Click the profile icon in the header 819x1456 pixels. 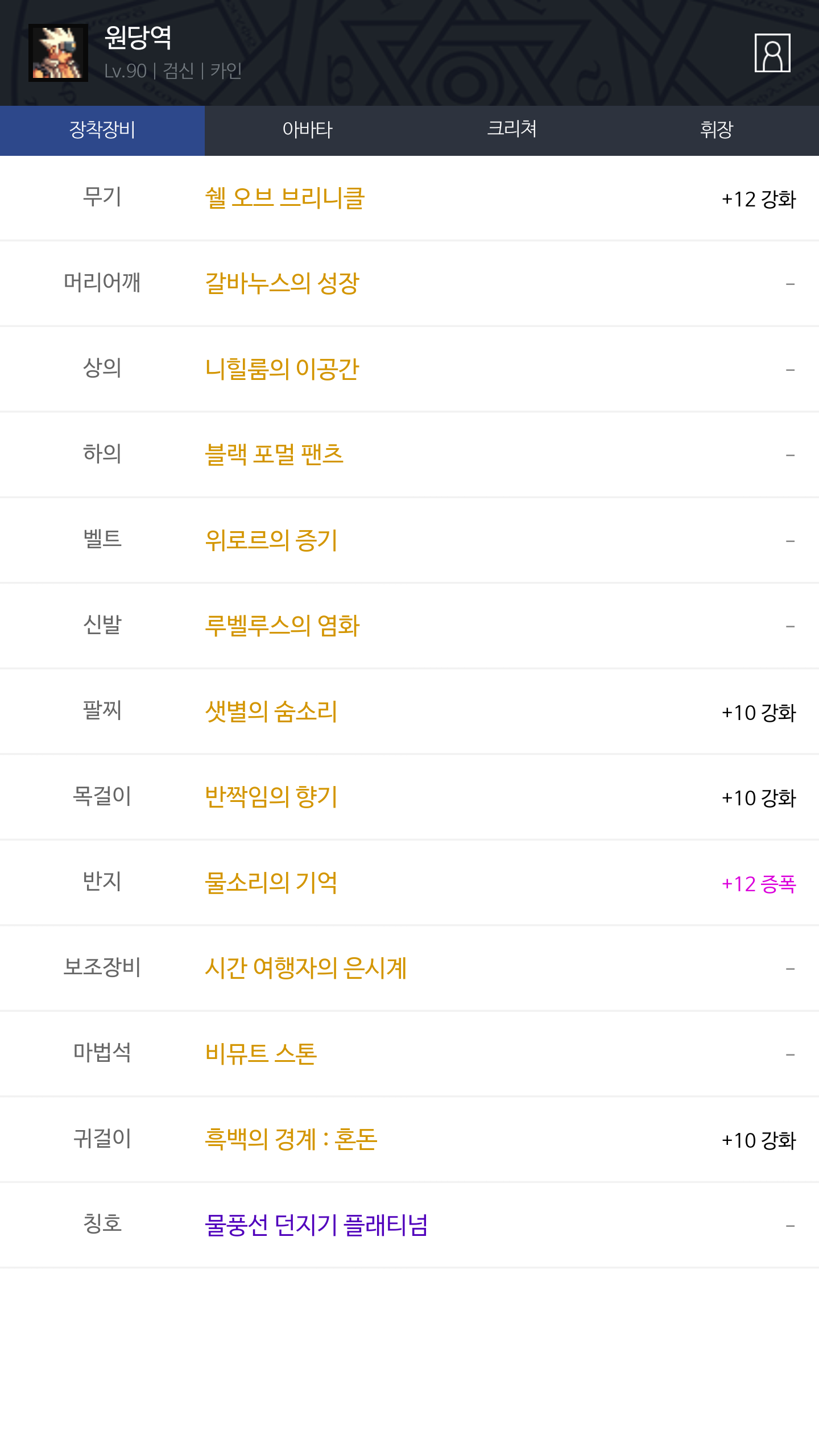(x=772, y=53)
